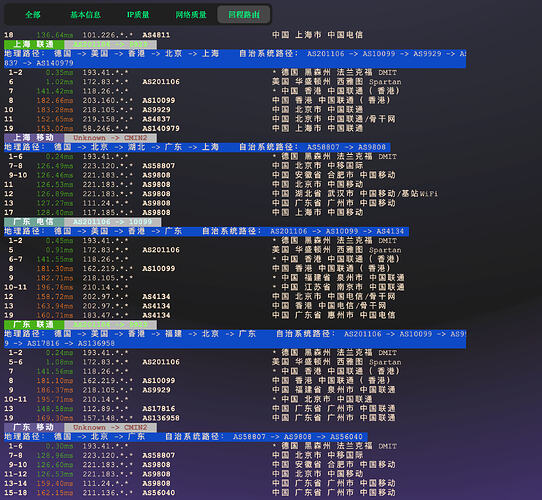Select 广东省 惠州市 中国电信 location

click(345, 315)
